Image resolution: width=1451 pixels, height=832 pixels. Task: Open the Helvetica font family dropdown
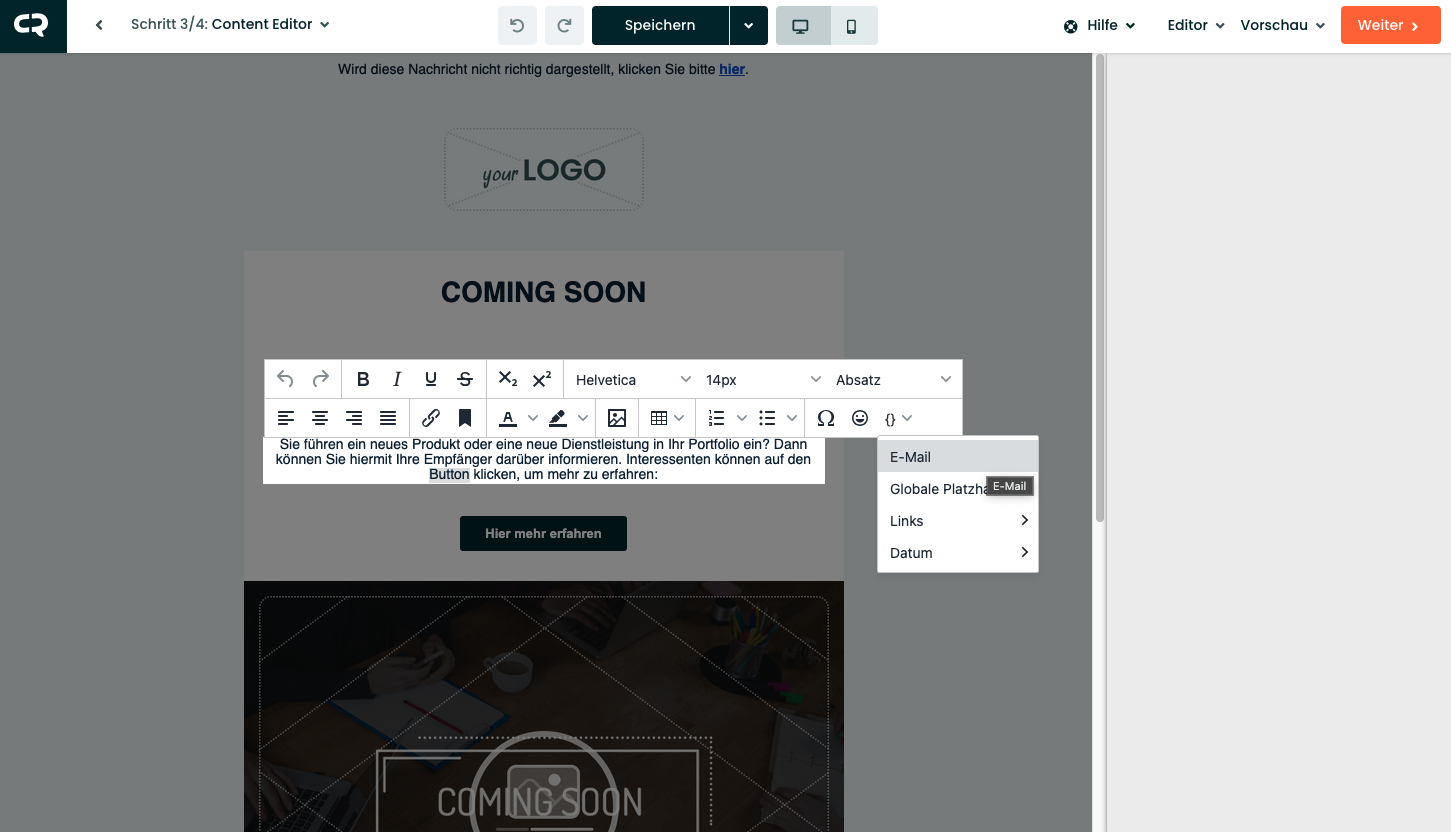pos(633,380)
